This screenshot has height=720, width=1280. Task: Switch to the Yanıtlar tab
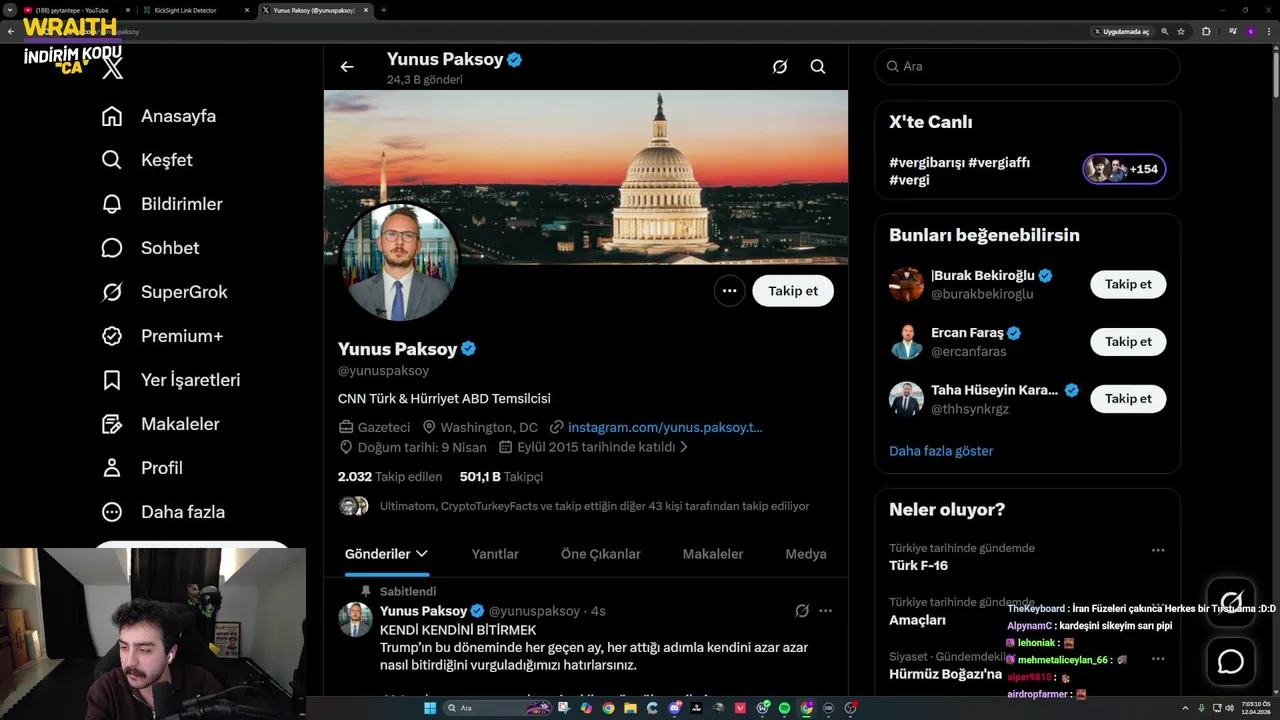point(495,554)
